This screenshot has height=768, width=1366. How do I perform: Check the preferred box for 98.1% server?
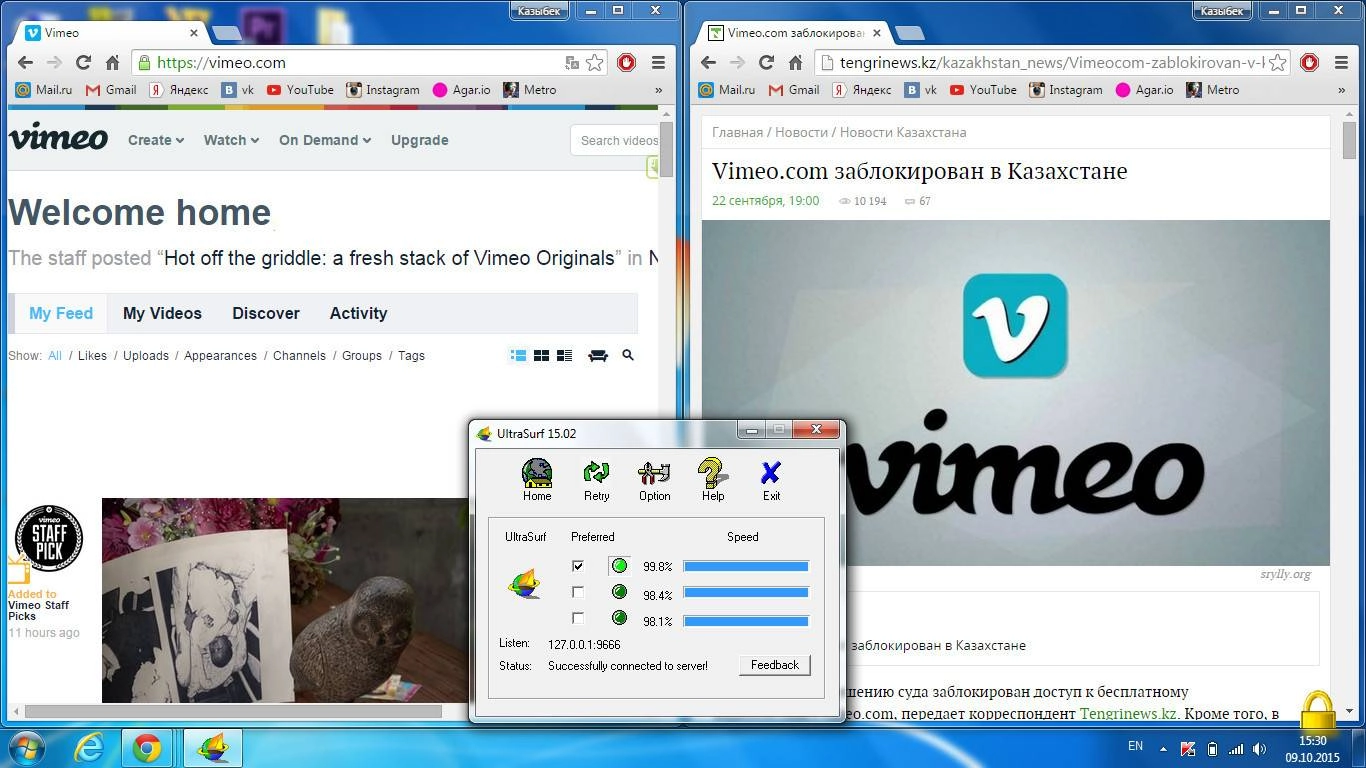tap(577, 618)
